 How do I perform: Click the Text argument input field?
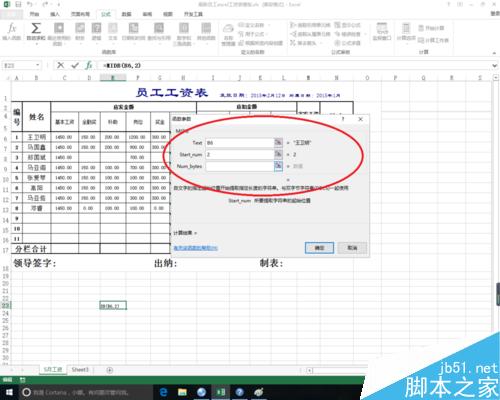click(x=239, y=143)
